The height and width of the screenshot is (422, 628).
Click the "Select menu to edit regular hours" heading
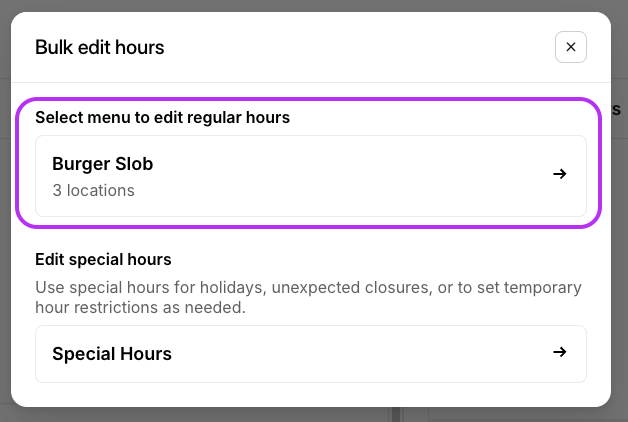click(162, 117)
